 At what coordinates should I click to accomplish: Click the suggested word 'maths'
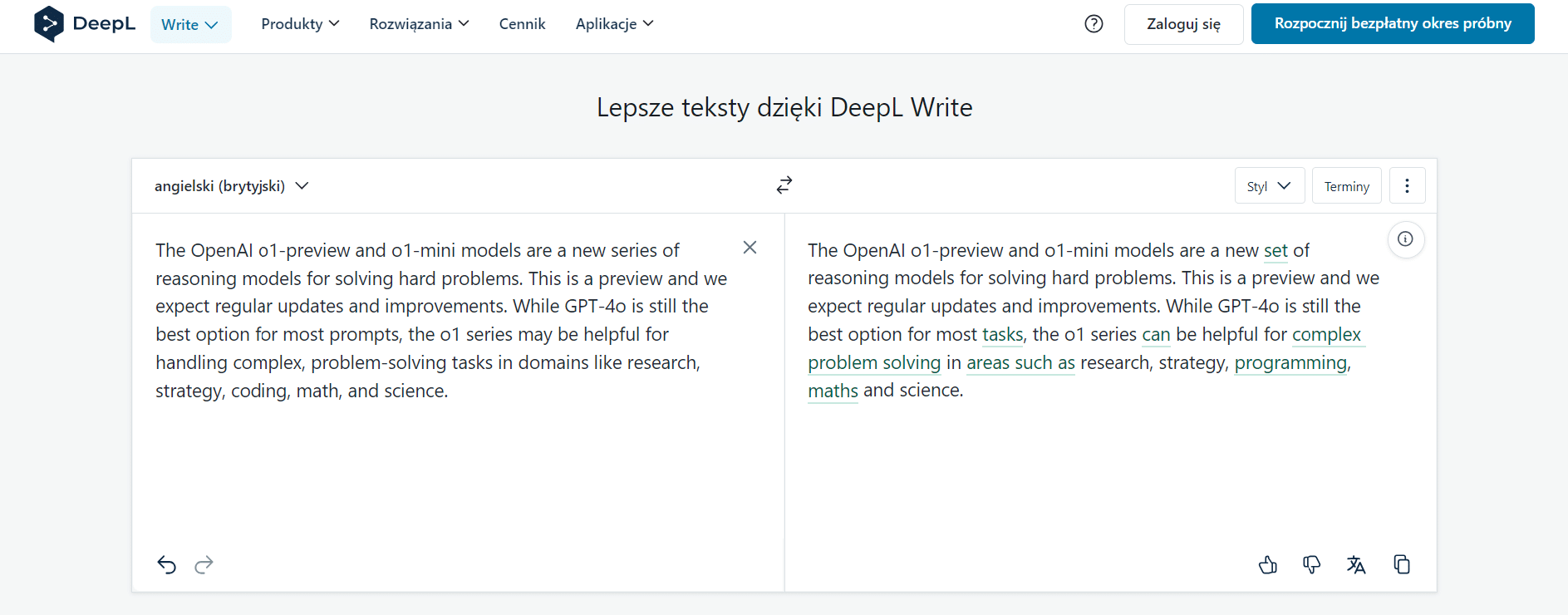coord(833,391)
